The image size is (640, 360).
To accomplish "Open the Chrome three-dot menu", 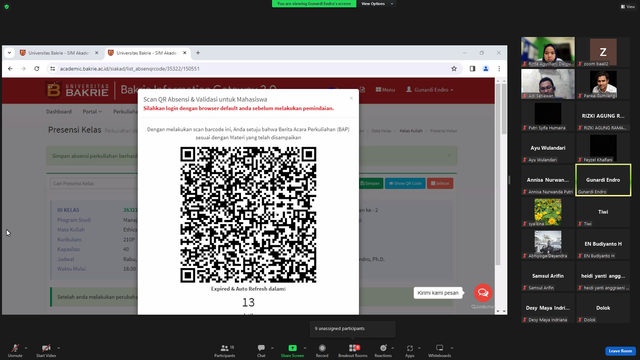I will [499, 69].
